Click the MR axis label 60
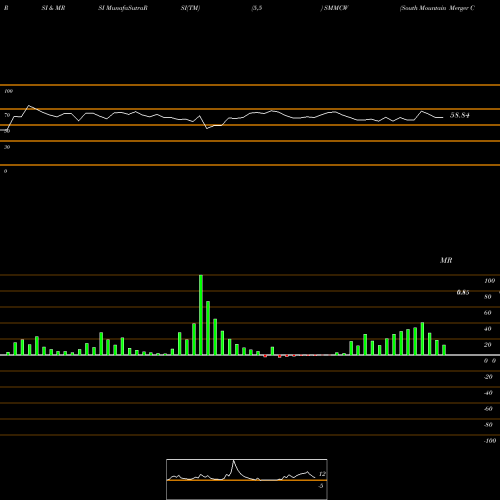Screen dimensions: 500x500 click(488, 313)
